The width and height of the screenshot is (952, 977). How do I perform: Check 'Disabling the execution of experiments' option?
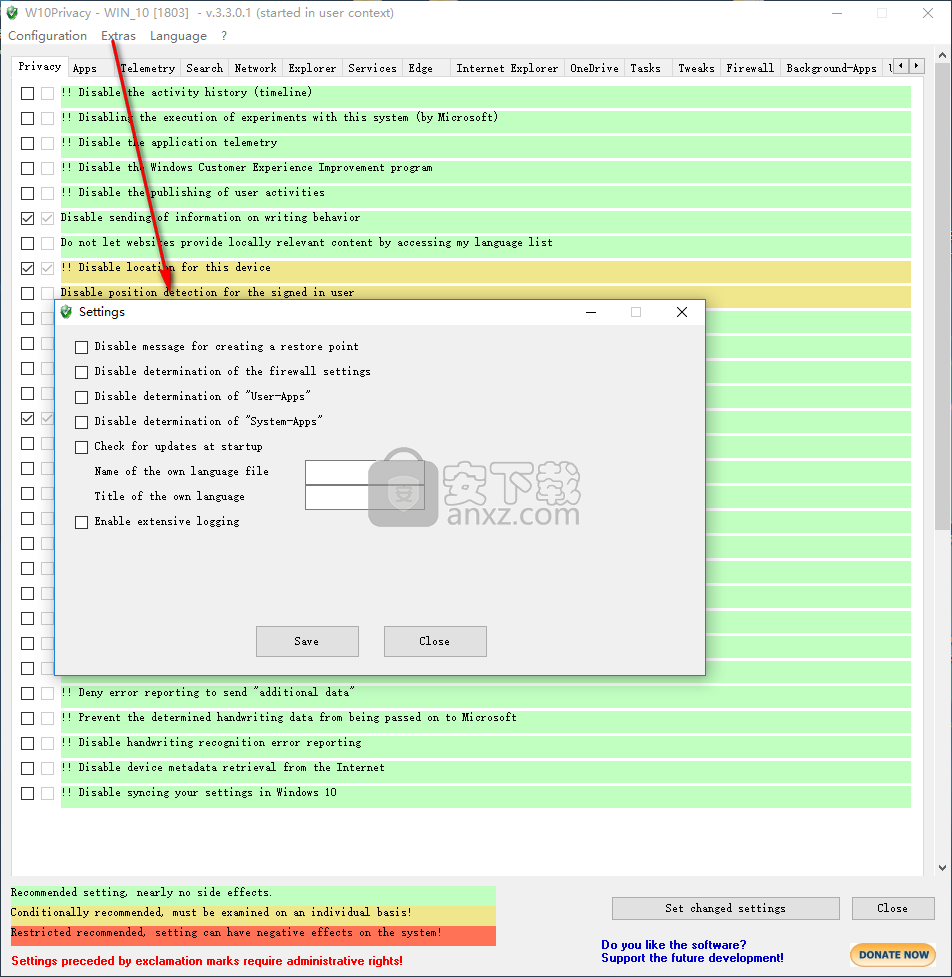tap(27, 118)
